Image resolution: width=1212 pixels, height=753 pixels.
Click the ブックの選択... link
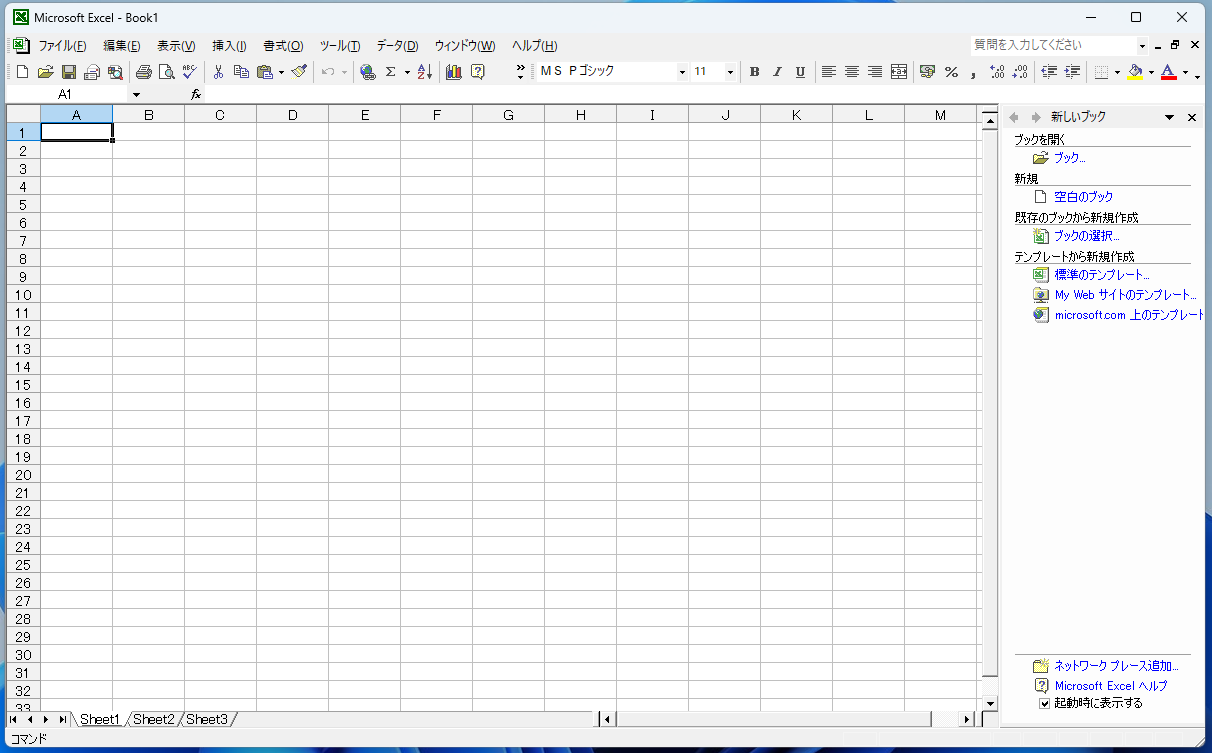pos(1086,236)
